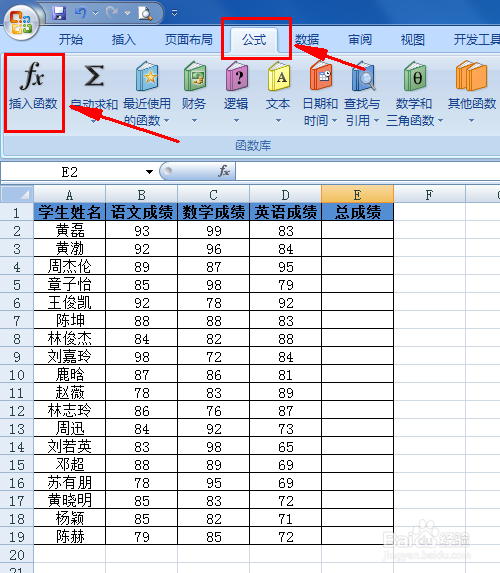Select the cell containing 周杰伦
The height and width of the screenshot is (573, 500).
click(69, 266)
